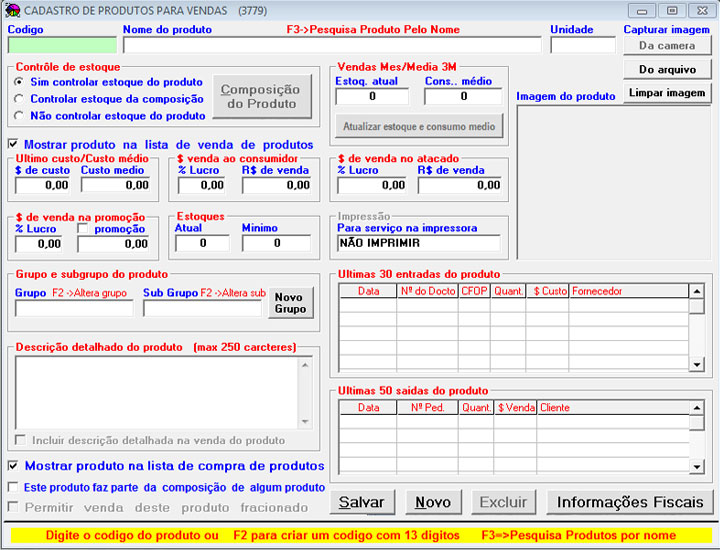
Task: Click the Salvar button
Action: coord(362,502)
